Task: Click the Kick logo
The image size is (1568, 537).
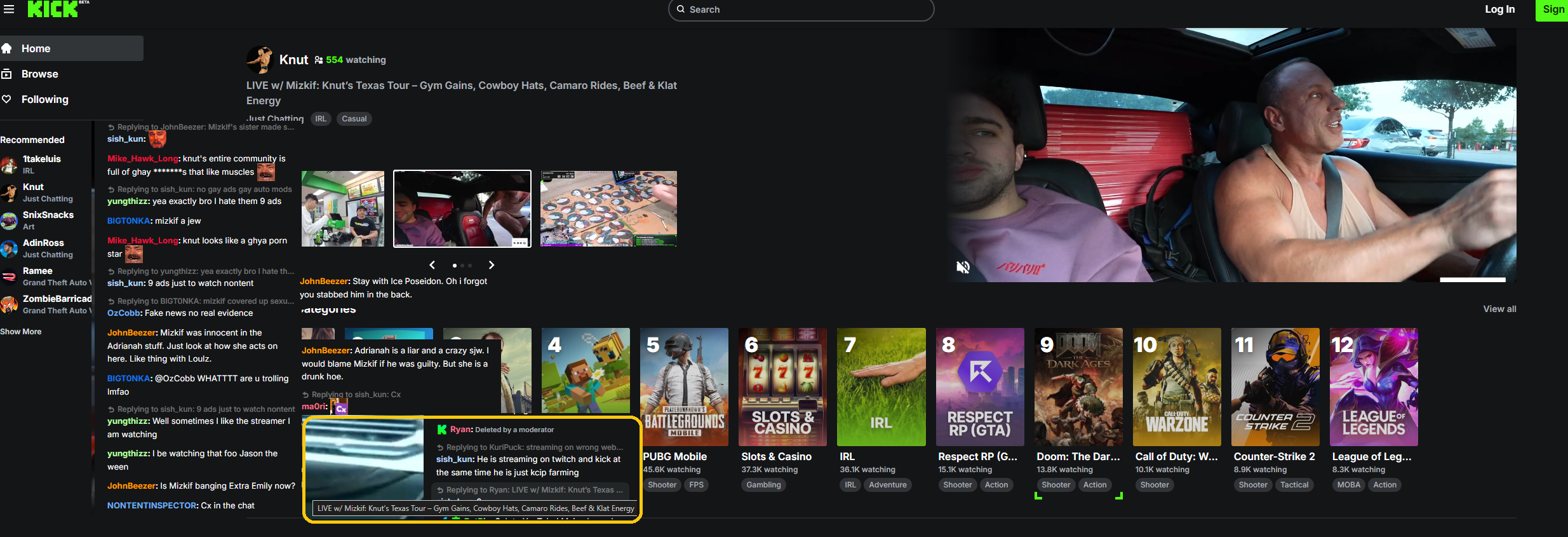Action: [53, 9]
